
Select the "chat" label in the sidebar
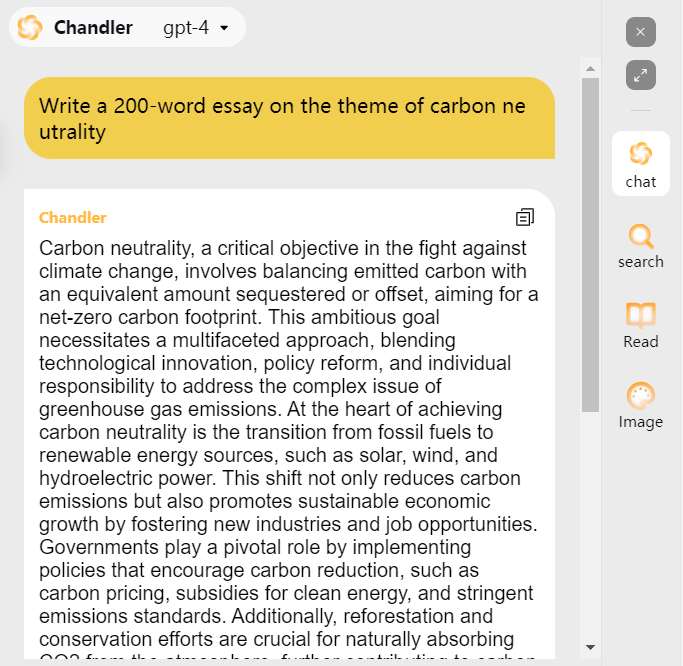(x=641, y=182)
